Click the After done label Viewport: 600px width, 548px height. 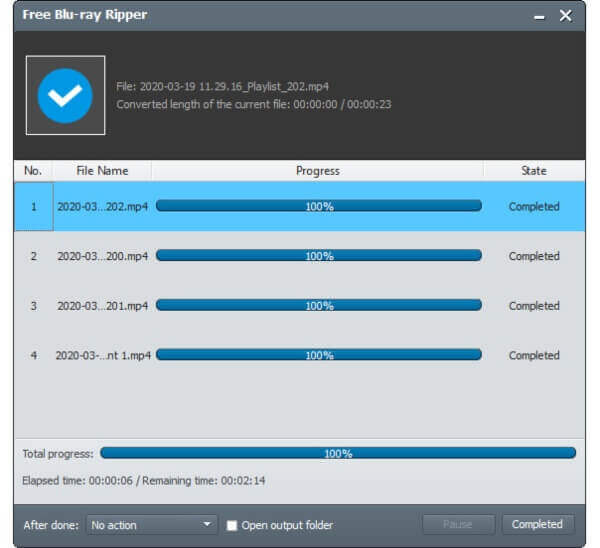pyautogui.click(x=51, y=525)
